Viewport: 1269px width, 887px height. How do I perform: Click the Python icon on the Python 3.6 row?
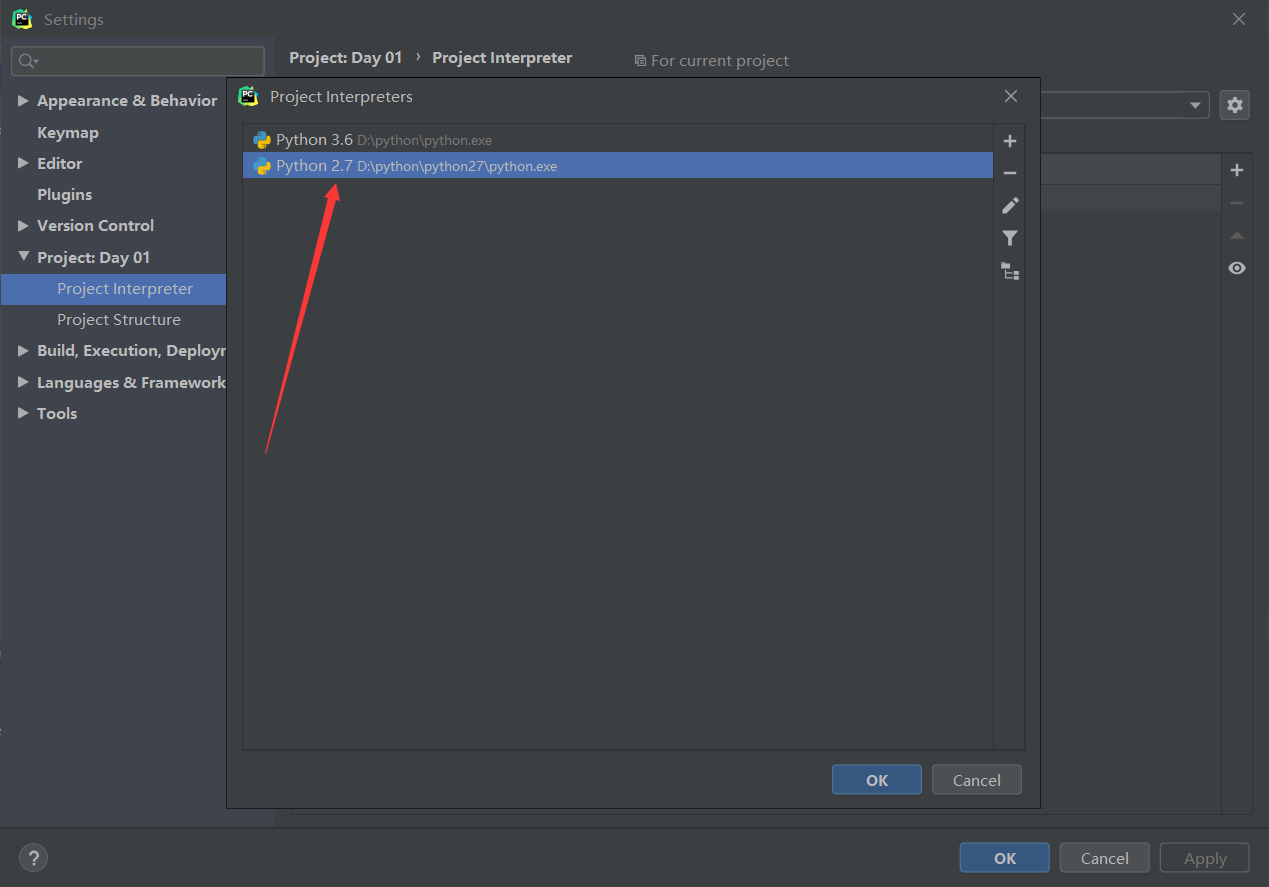coord(262,140)
